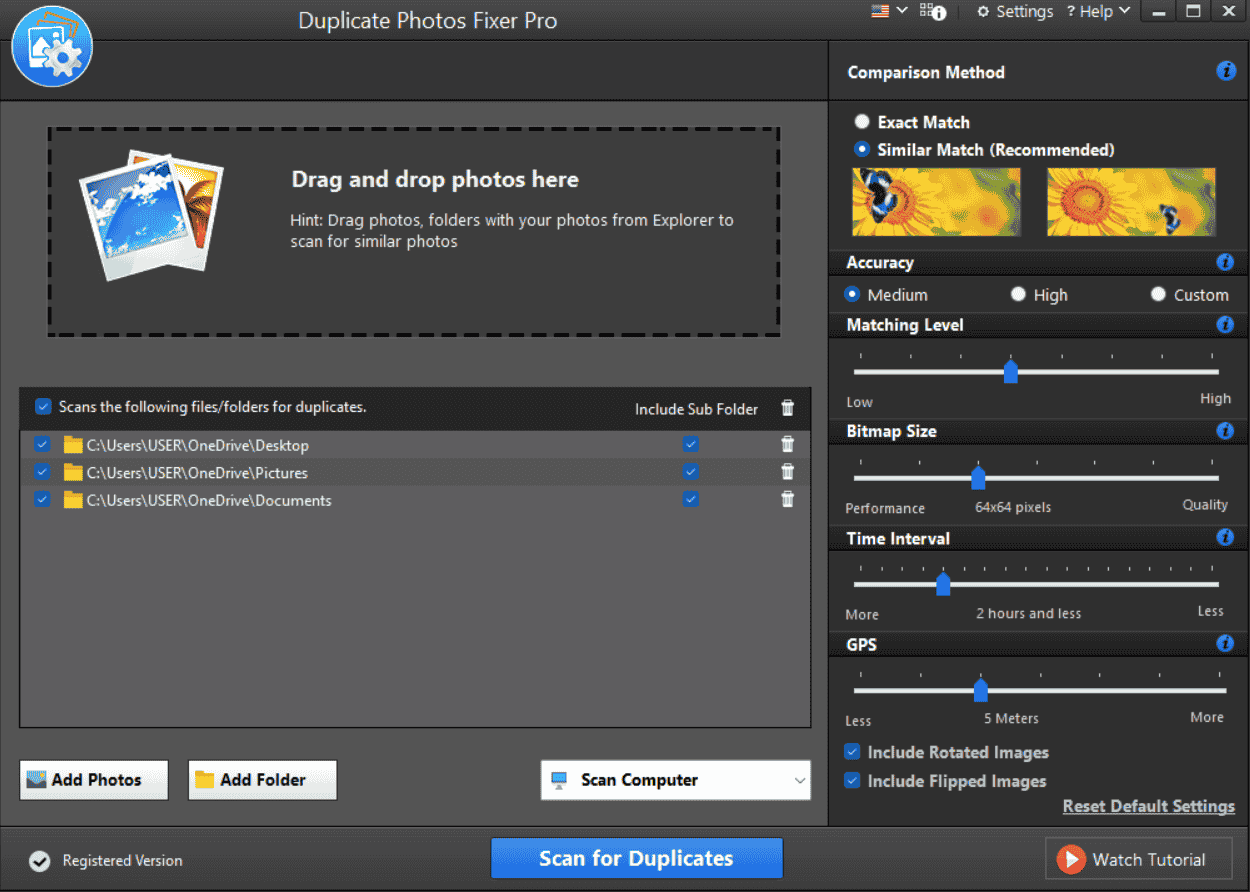Expand the Help menu
This screenshot has width=1250, height=892.
[1098, 12]
